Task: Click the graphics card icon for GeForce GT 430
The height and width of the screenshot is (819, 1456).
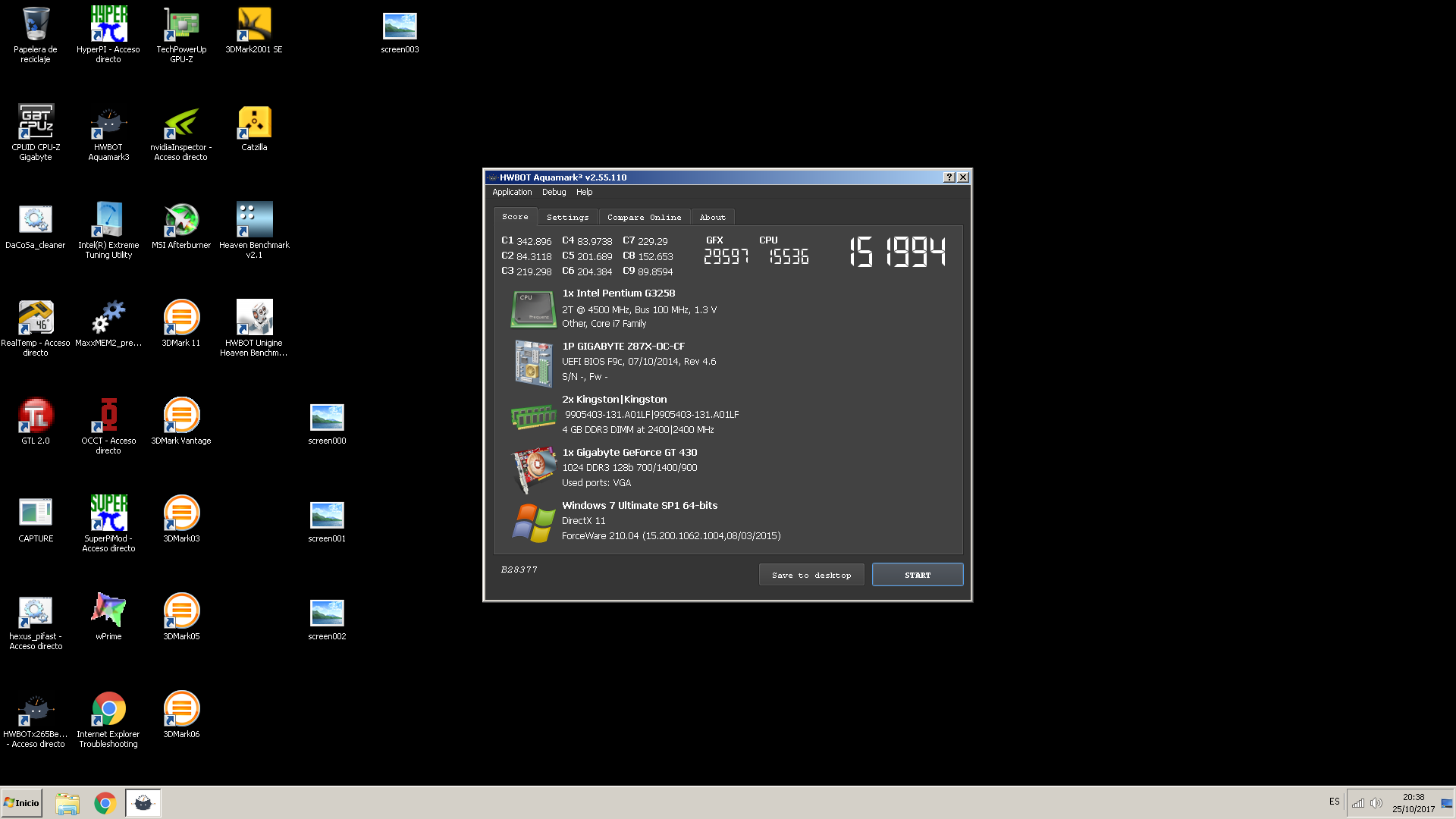Action: [534, 469]
